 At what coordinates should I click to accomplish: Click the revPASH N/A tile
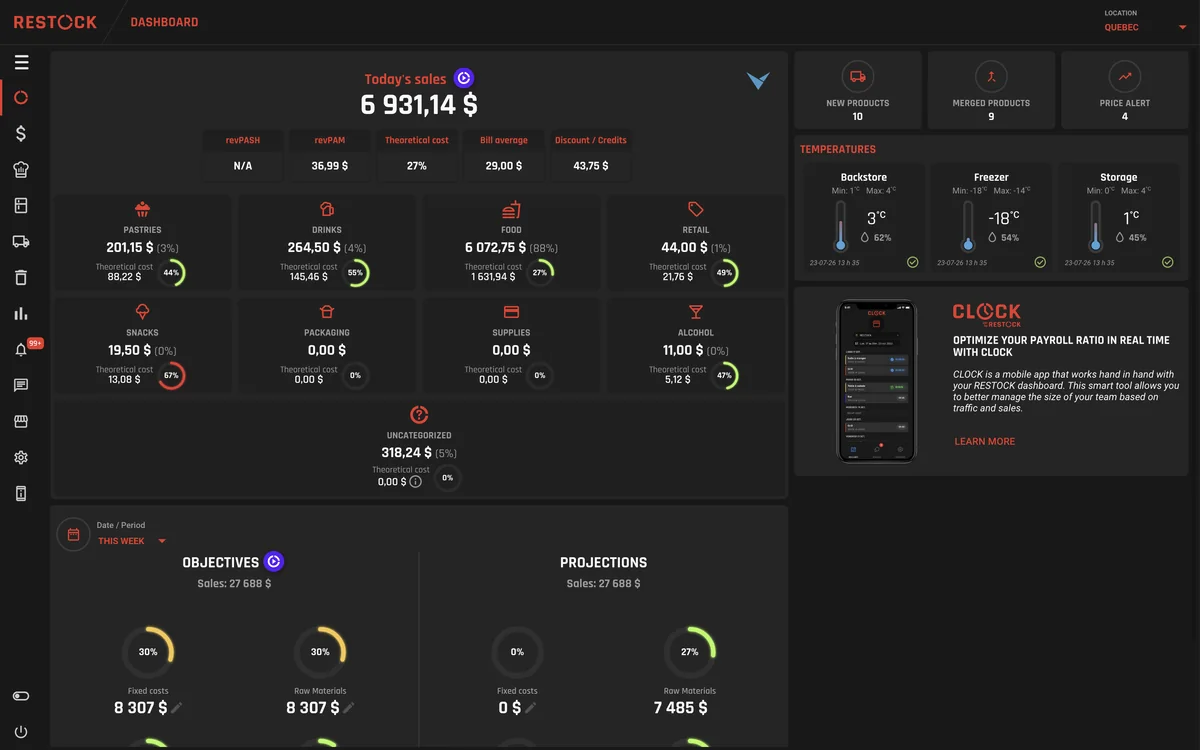coord(242,155)
